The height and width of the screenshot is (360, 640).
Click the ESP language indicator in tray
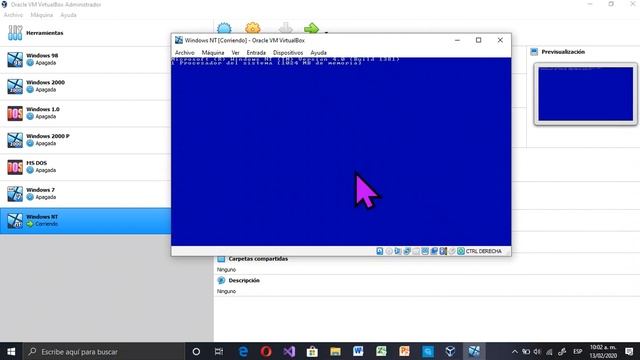(x=577, y=351)
